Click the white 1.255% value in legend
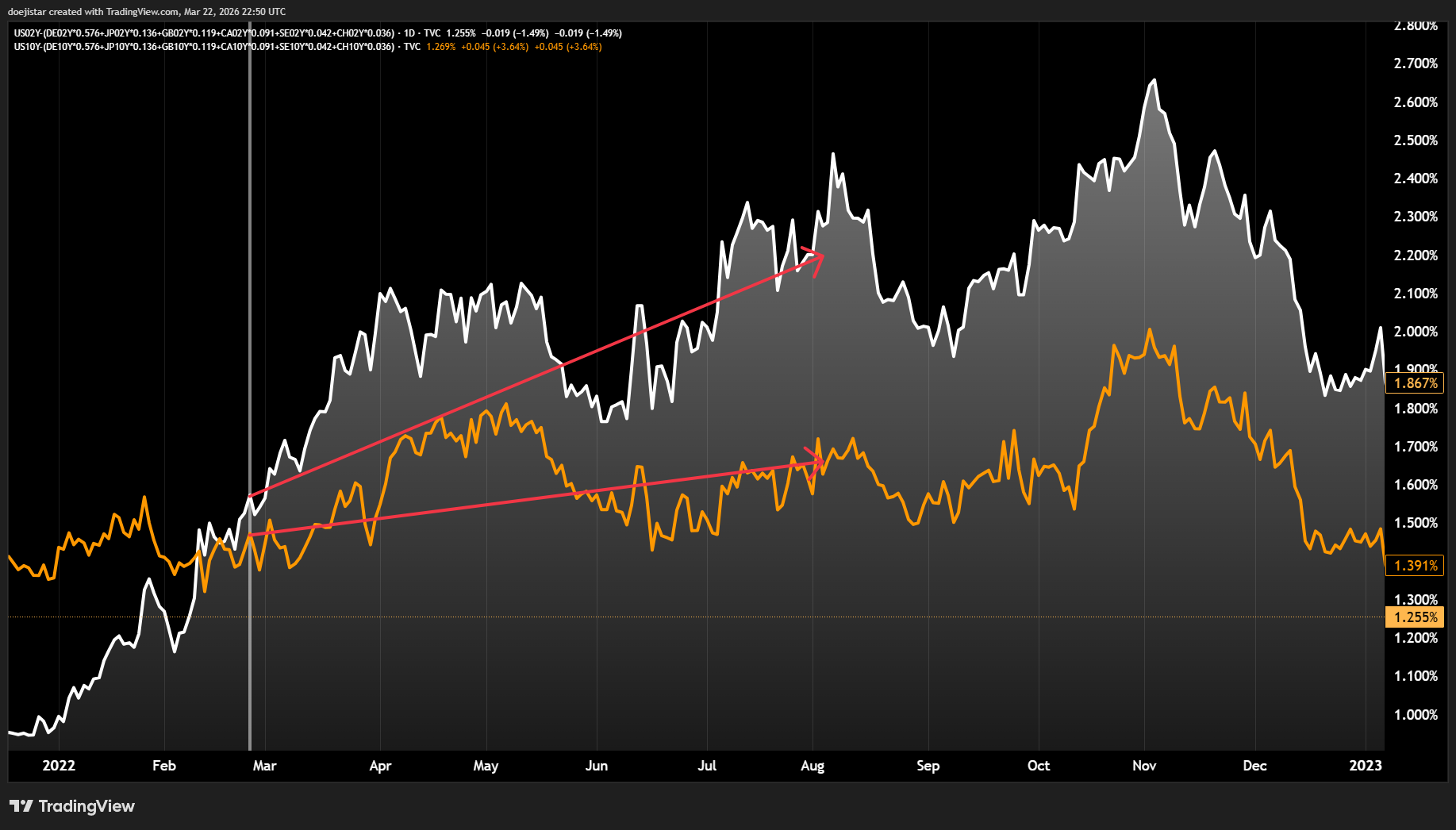The image size is (1456, 830). pyautogui.click(x=461, y=33)
